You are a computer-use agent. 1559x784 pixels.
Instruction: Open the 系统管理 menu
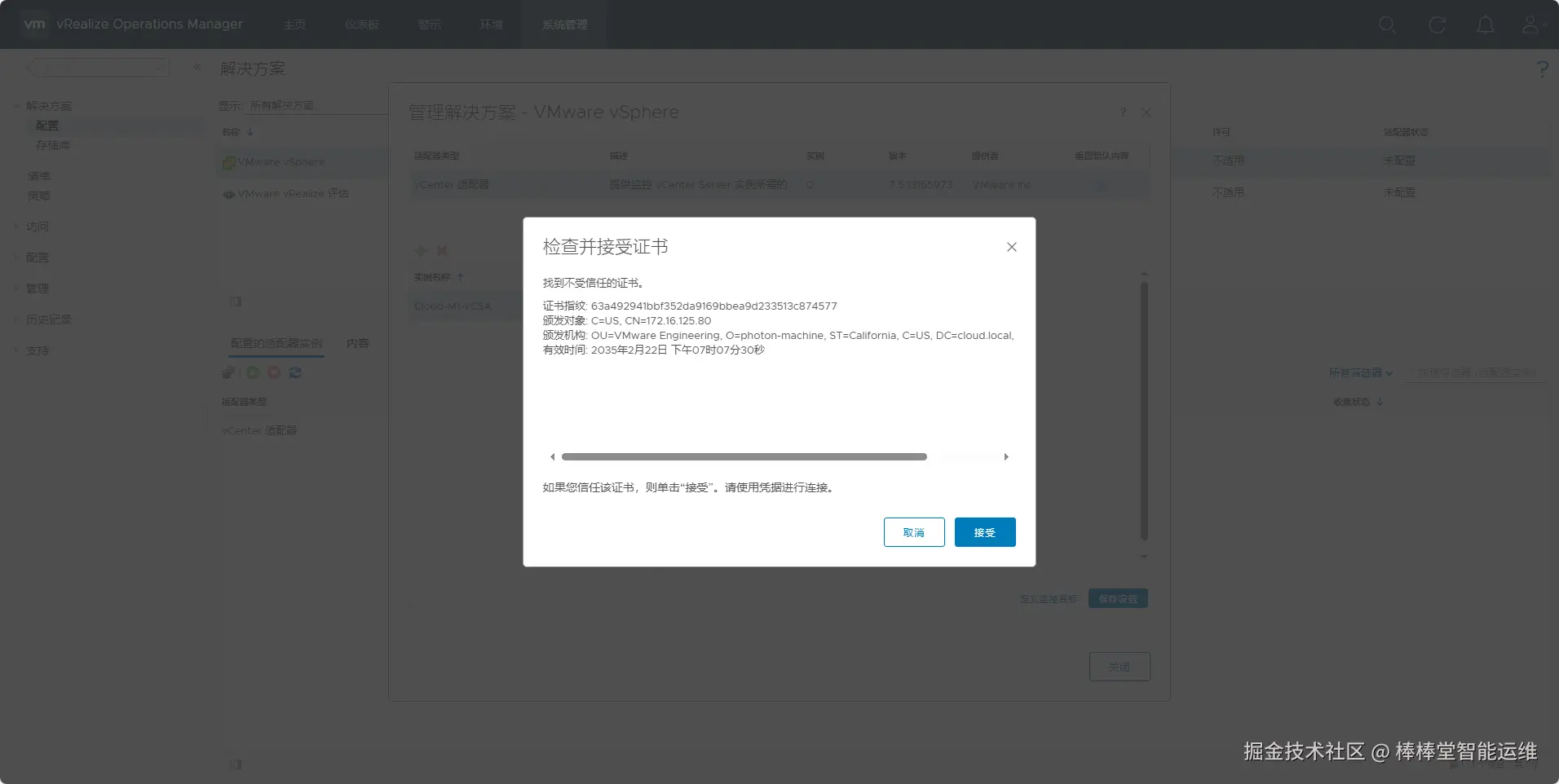[565, 24]
